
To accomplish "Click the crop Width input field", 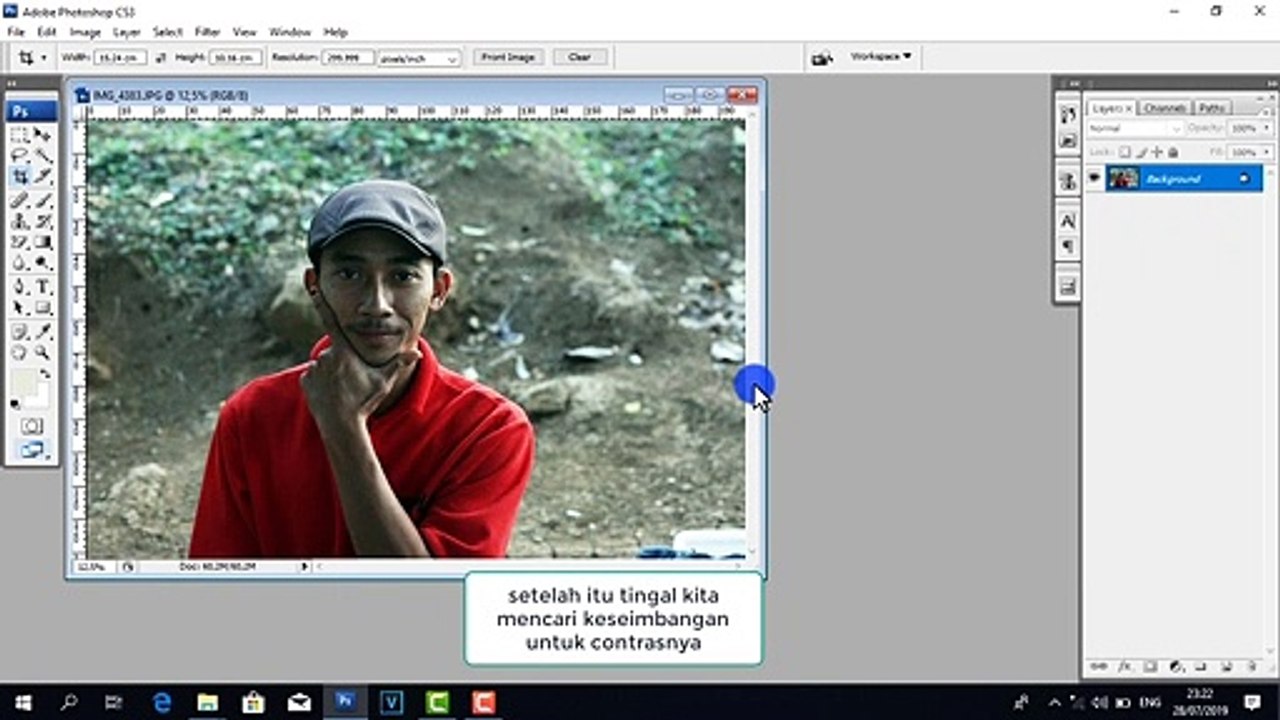I will pos(120,58).
